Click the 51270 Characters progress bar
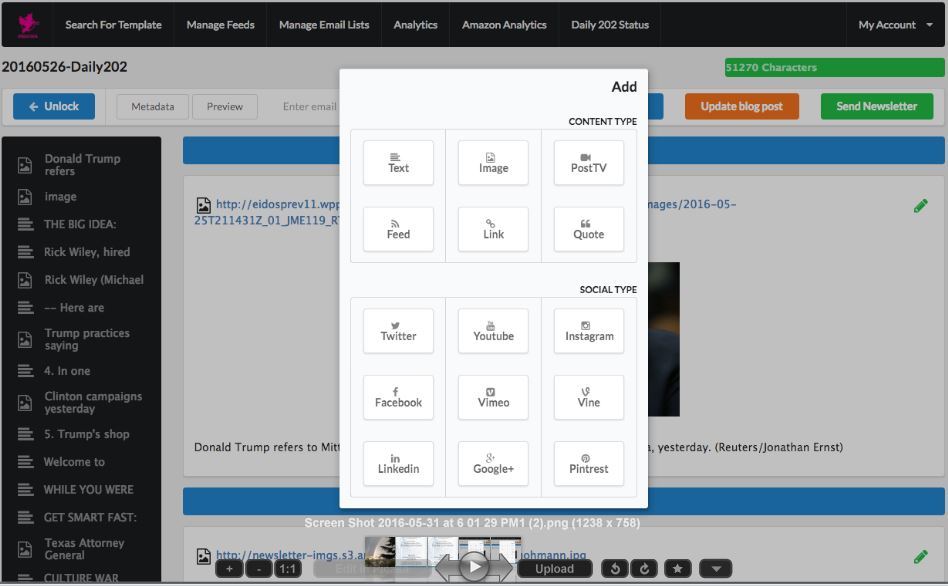Image resolution: width=948 pixels, height=586 pixels. point(834,68)
